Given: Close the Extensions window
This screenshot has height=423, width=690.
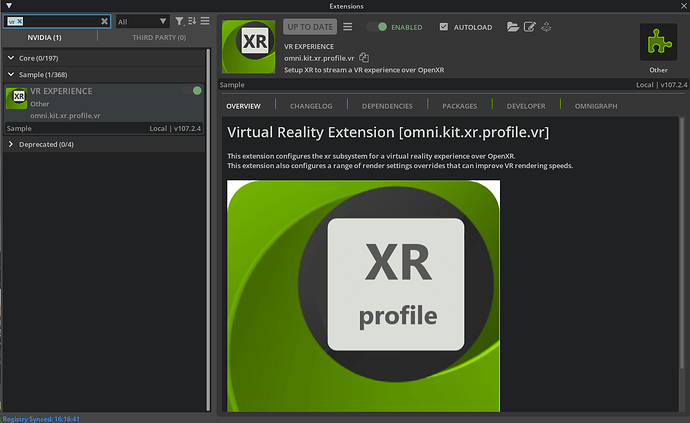Looking at the screenshot, I should pos(684,6).
